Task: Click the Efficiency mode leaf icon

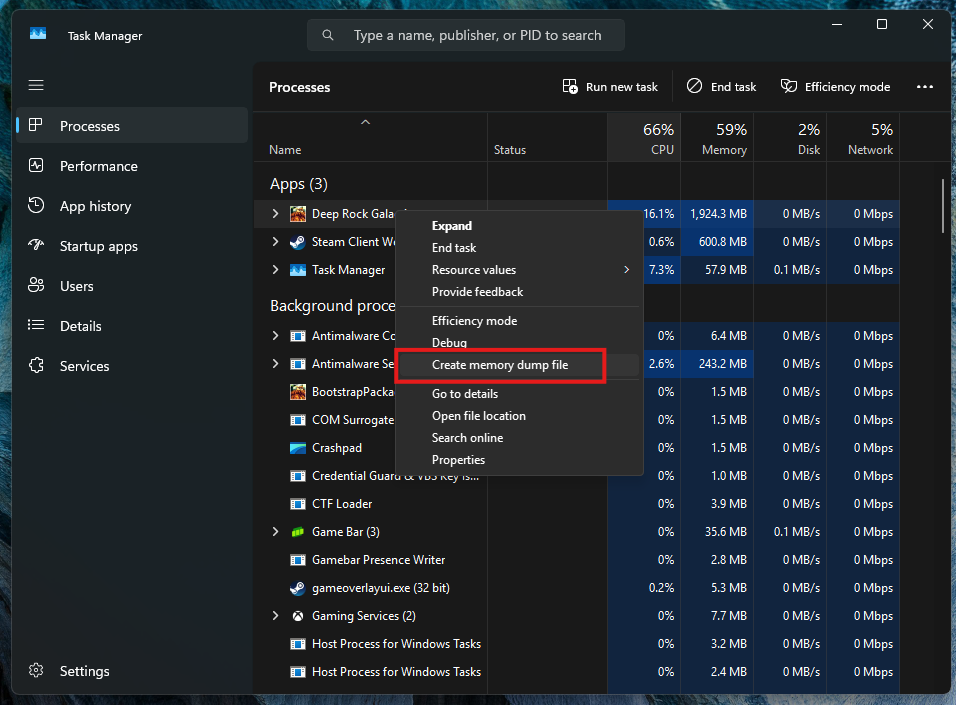Action: click(x=788, y=86)
